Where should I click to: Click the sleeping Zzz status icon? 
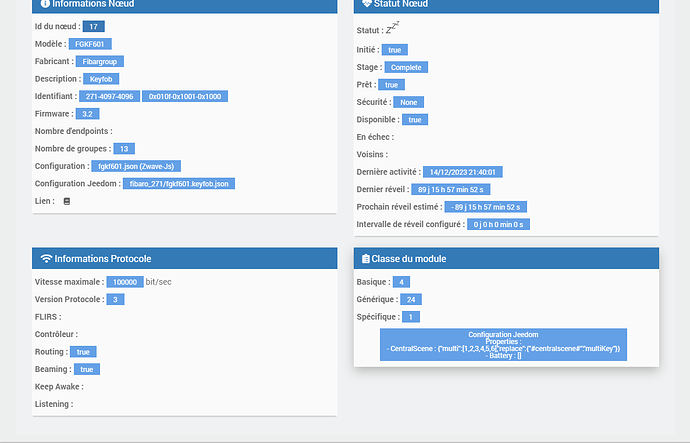click(x=393, y=28)
